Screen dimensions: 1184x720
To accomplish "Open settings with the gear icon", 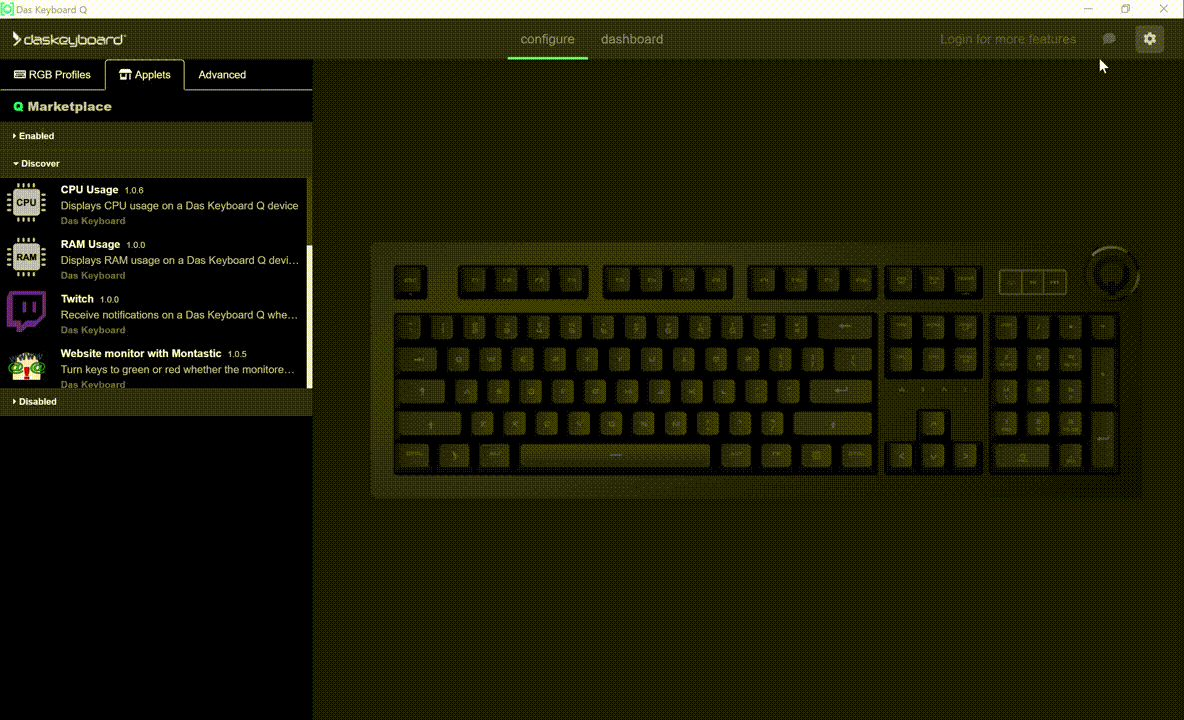I will coord(1149,39).
